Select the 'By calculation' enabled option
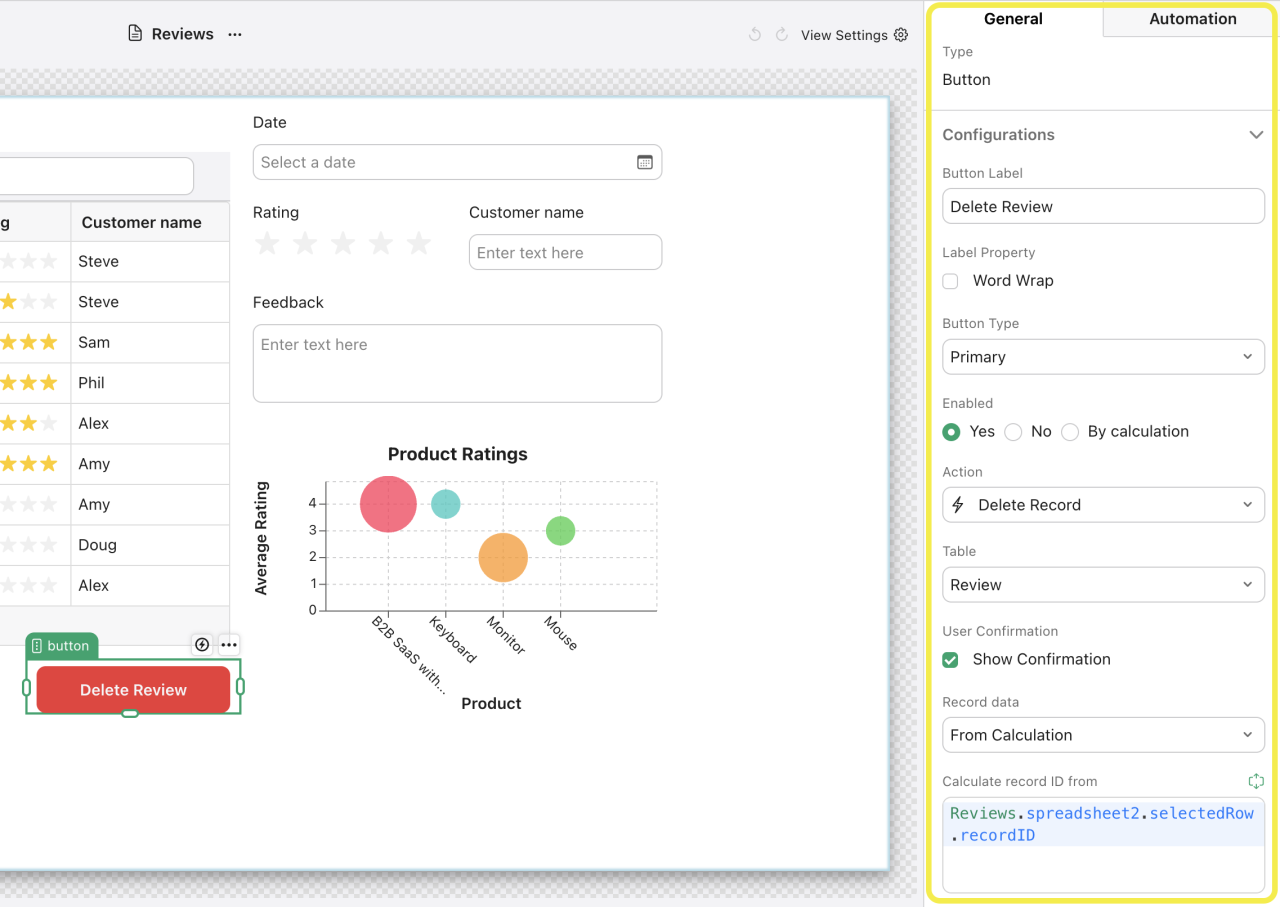Image resolution: width=1280 pixels, height=907 pixels. 1071,432
